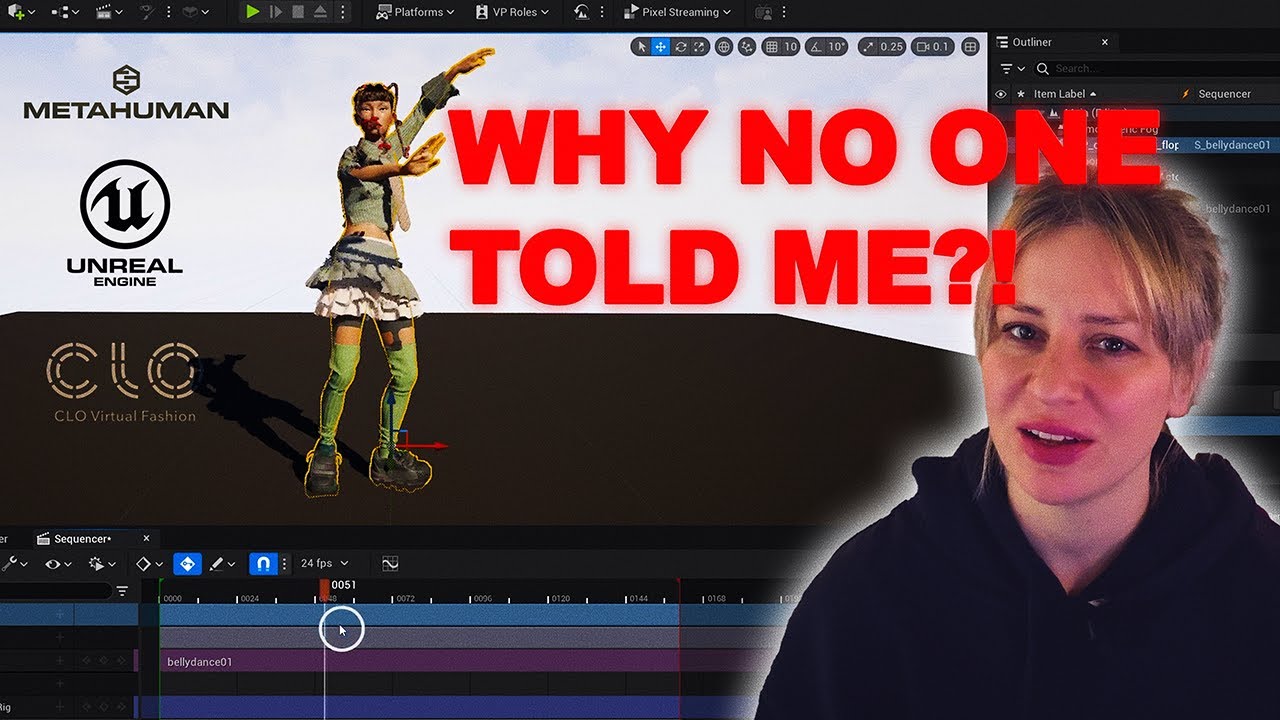Activate the Translate move gizmo tool
This screenshot has height=720, width=1280.
(660, 47)
